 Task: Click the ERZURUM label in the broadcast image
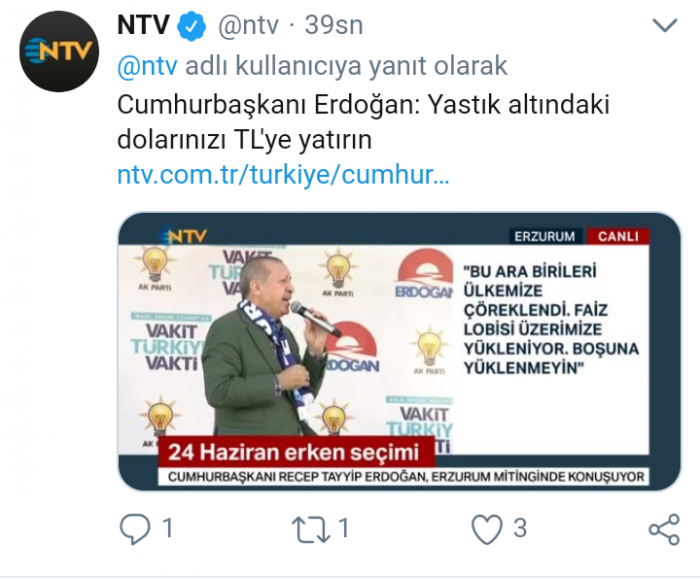pyautogui.click(x=545, y=236)
